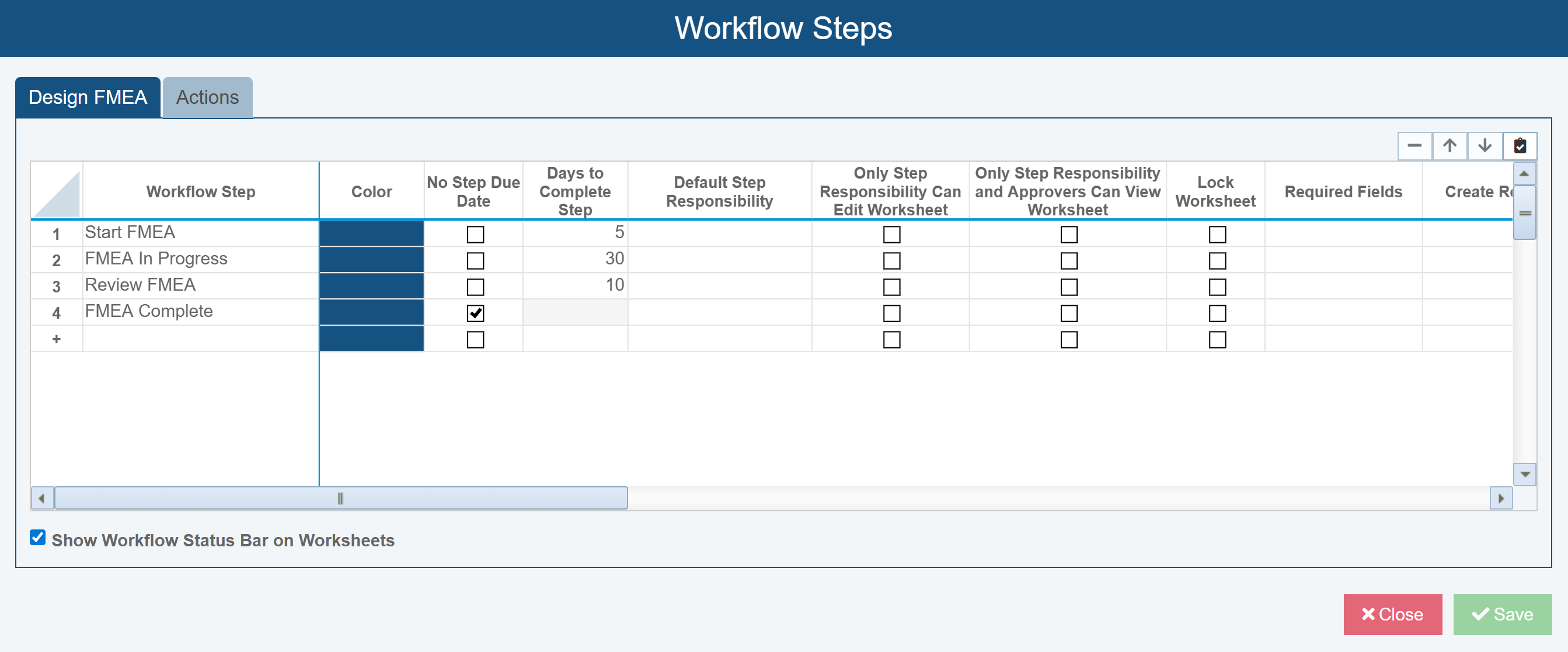Click the plus icon to add row
The image size is (1568, 652).
pyautogui.click(x=56, y=339)
